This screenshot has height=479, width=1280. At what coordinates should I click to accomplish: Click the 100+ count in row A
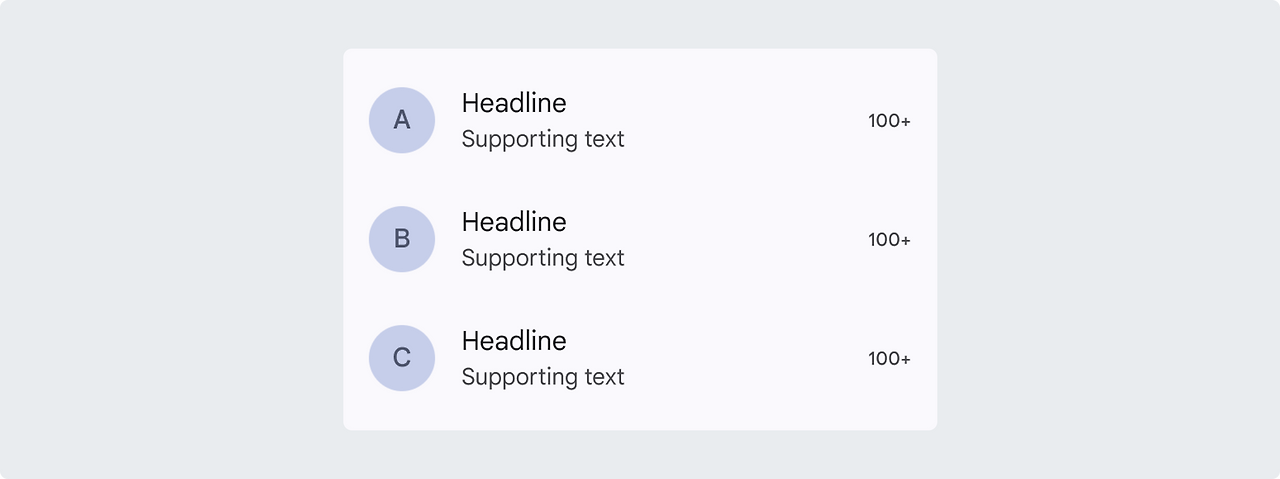889,121
